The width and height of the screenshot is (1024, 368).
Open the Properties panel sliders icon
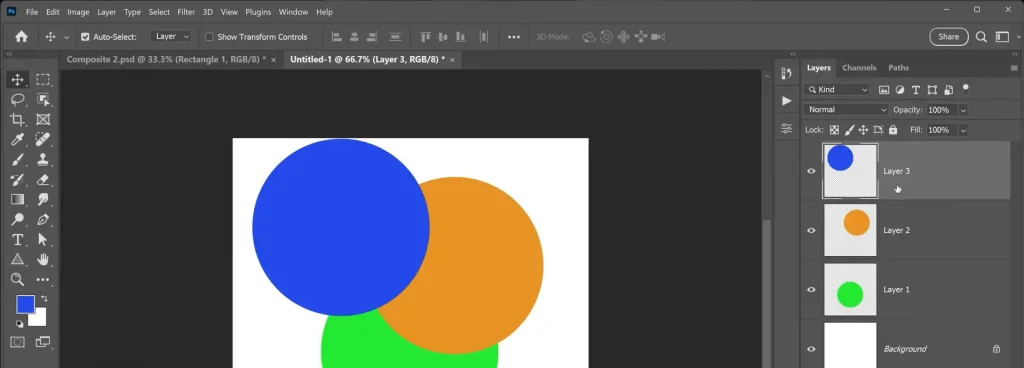tap(786, 129)
